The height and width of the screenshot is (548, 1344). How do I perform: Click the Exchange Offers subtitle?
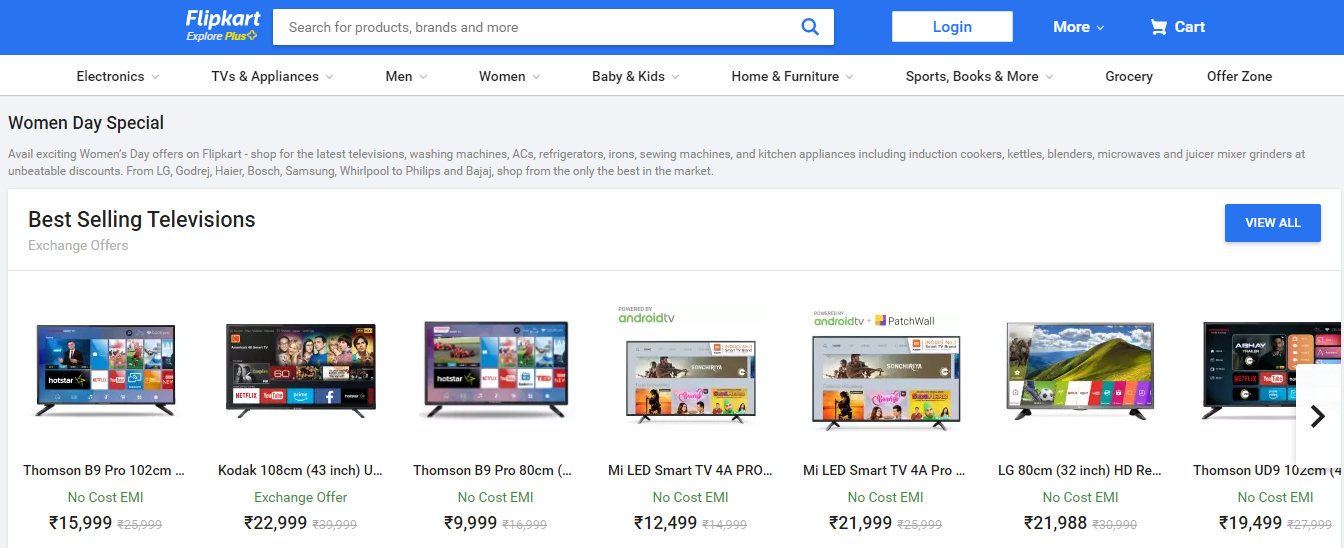point(78,245)
